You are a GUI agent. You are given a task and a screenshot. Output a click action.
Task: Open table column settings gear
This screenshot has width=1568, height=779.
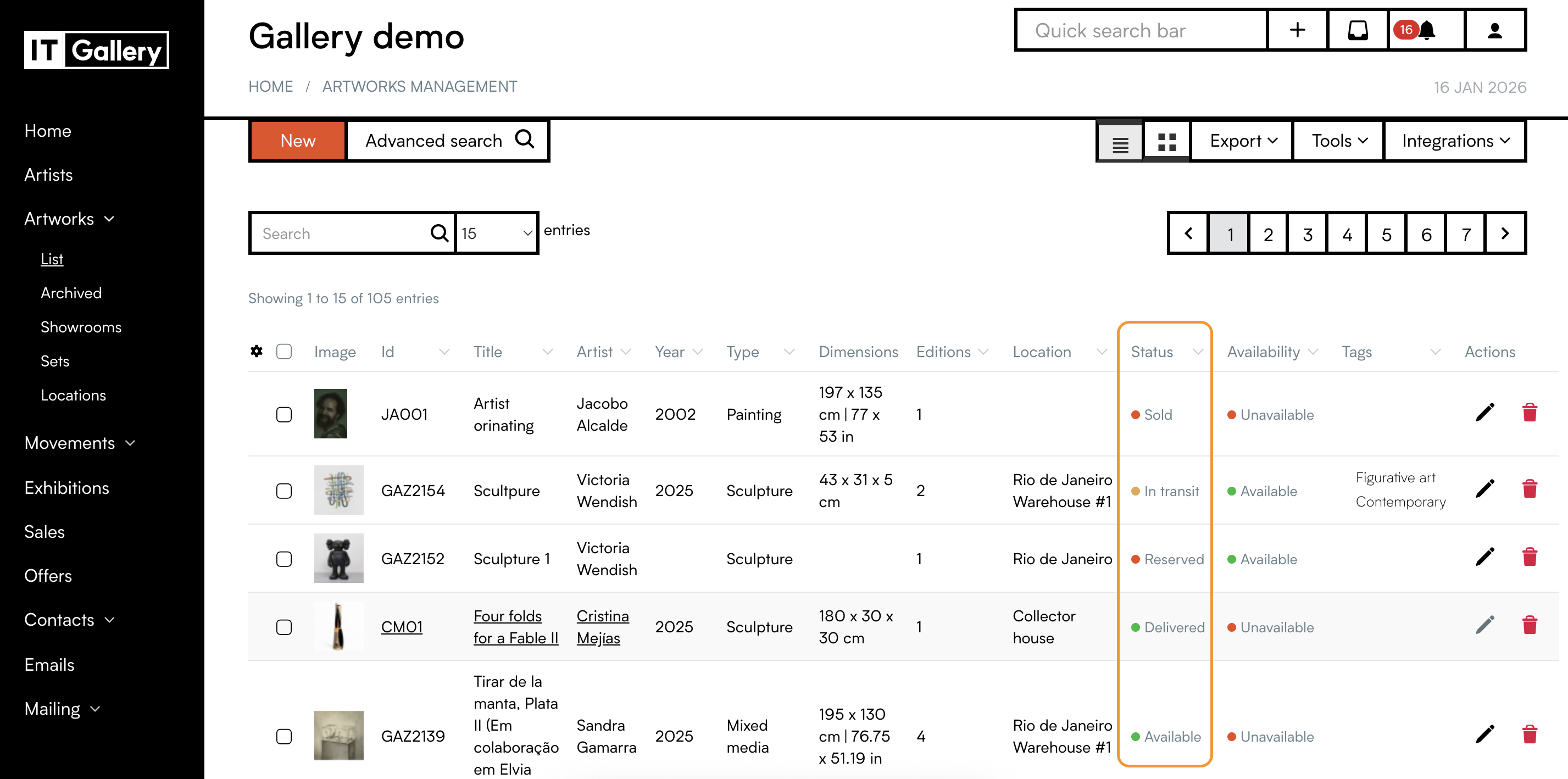[x=256, y=351]
